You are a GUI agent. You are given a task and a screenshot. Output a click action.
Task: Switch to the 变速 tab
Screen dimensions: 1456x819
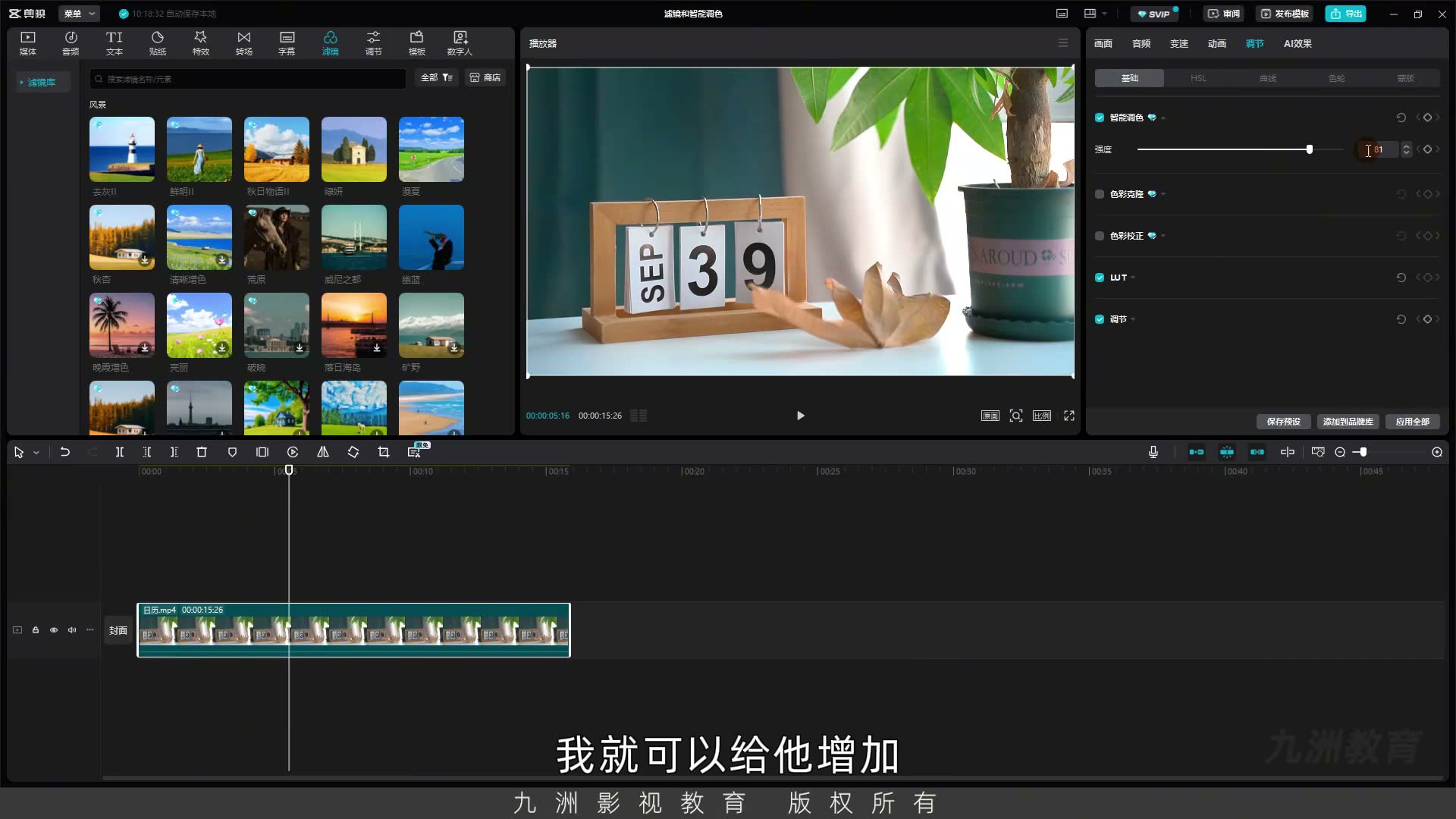[x=1179, y=43]
